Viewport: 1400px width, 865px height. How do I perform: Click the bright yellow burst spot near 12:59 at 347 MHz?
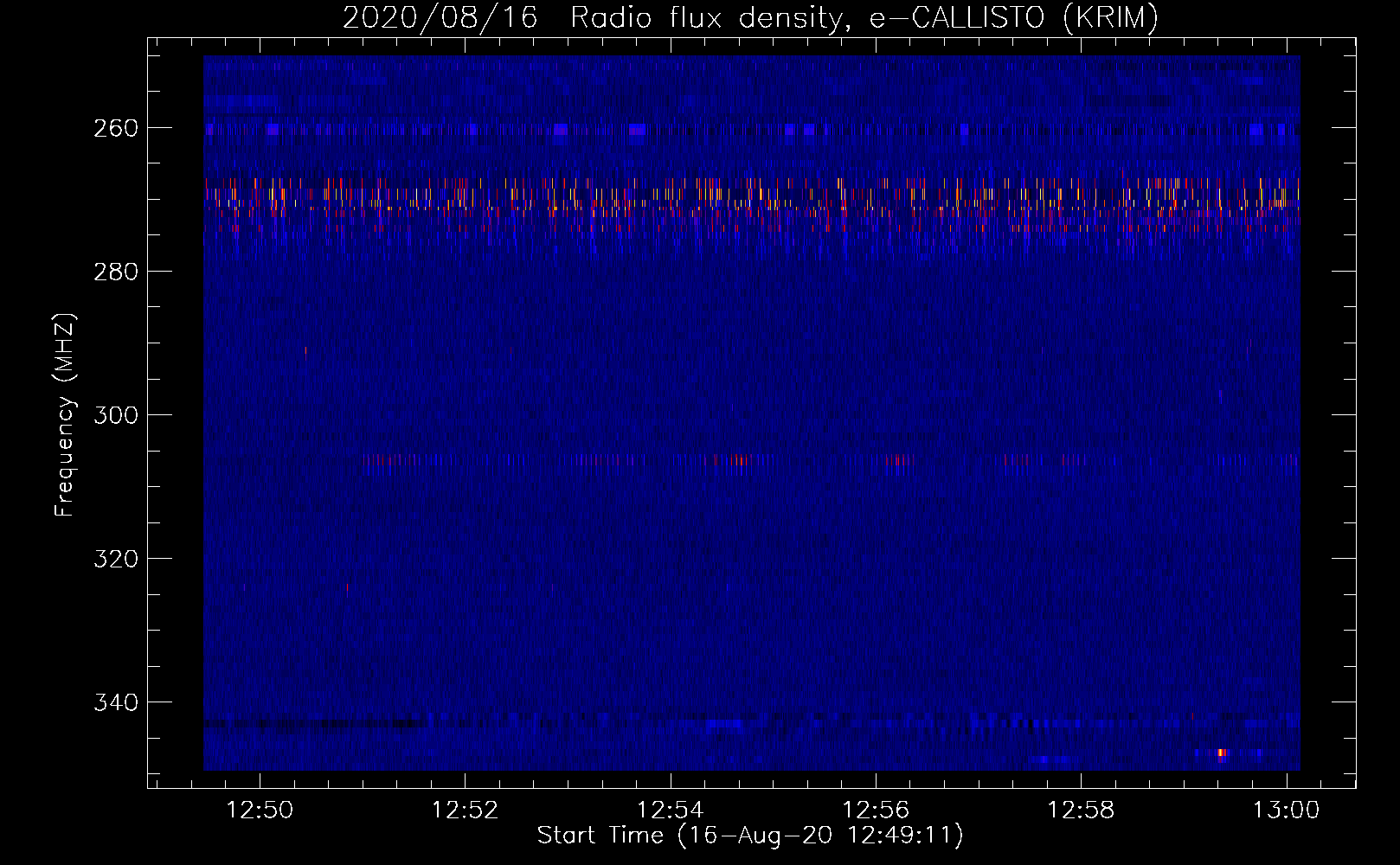click(x=1222, y=753)
